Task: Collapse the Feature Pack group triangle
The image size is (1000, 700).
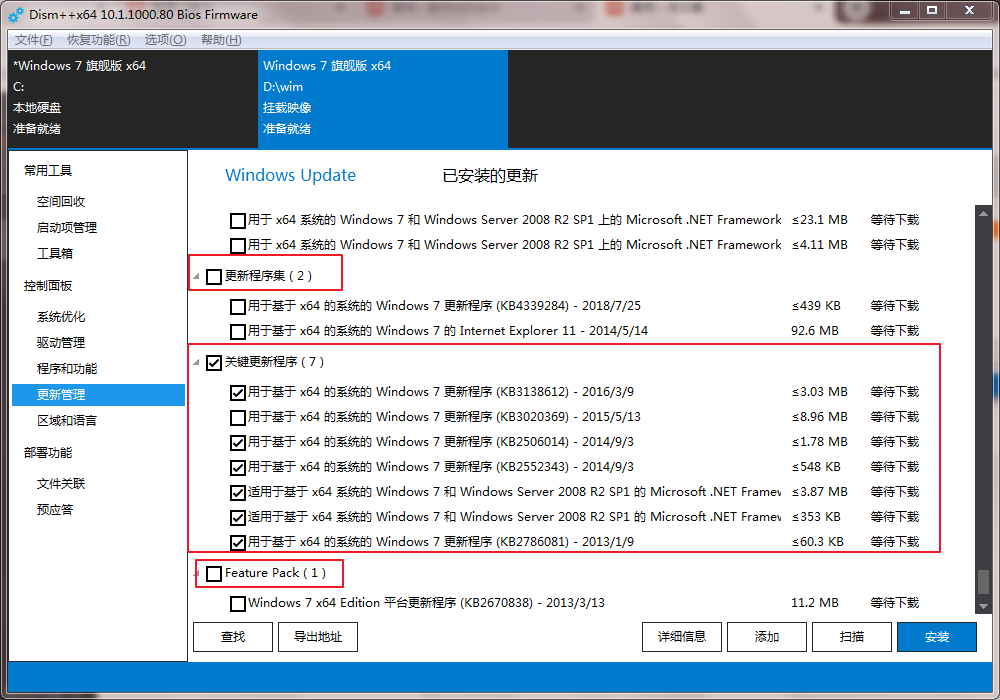Action: (196, 574)
